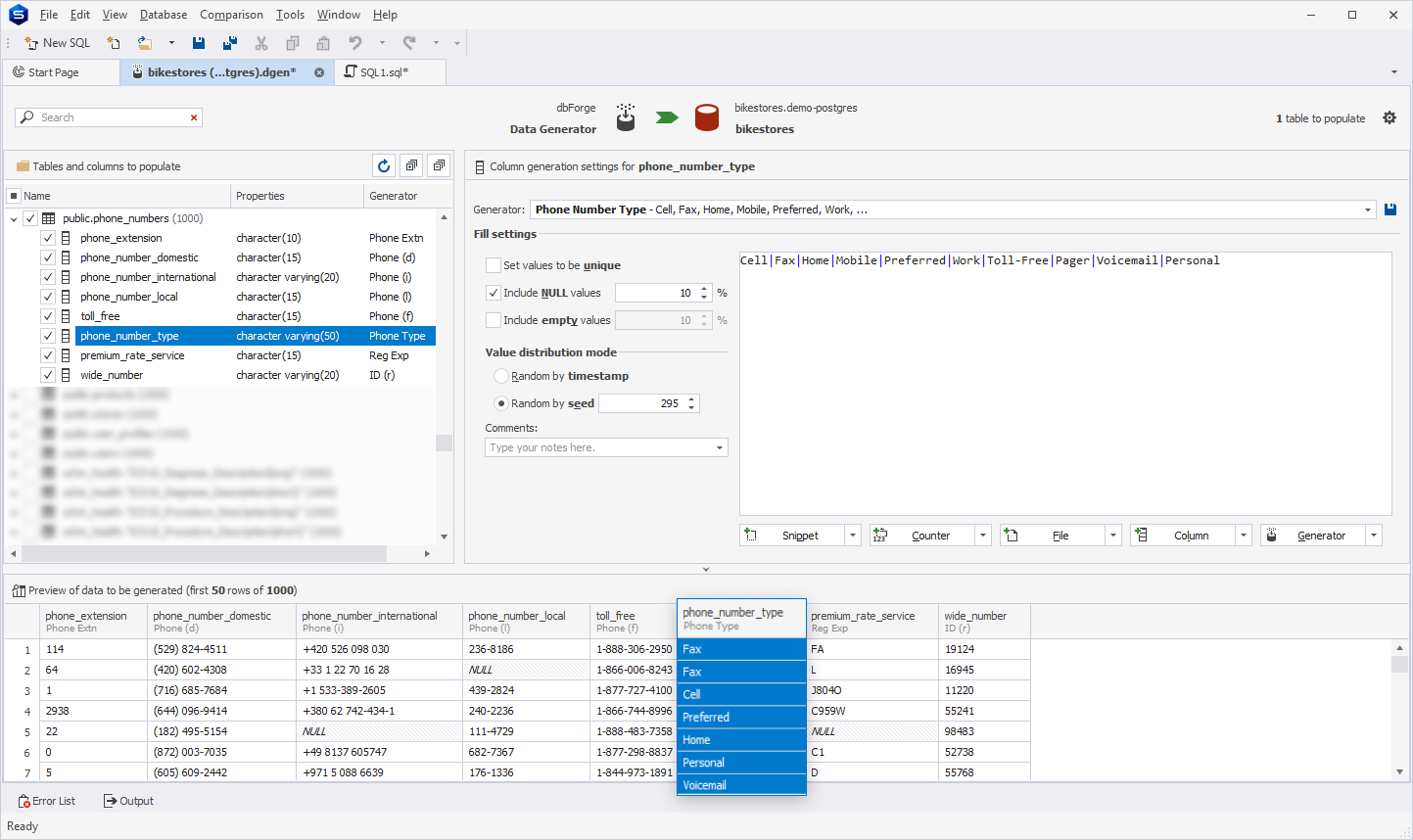The height and width of the screenshot is (840, 1413).
Task: Select Random by timestamp radio button
Action: tap(501, 376)
